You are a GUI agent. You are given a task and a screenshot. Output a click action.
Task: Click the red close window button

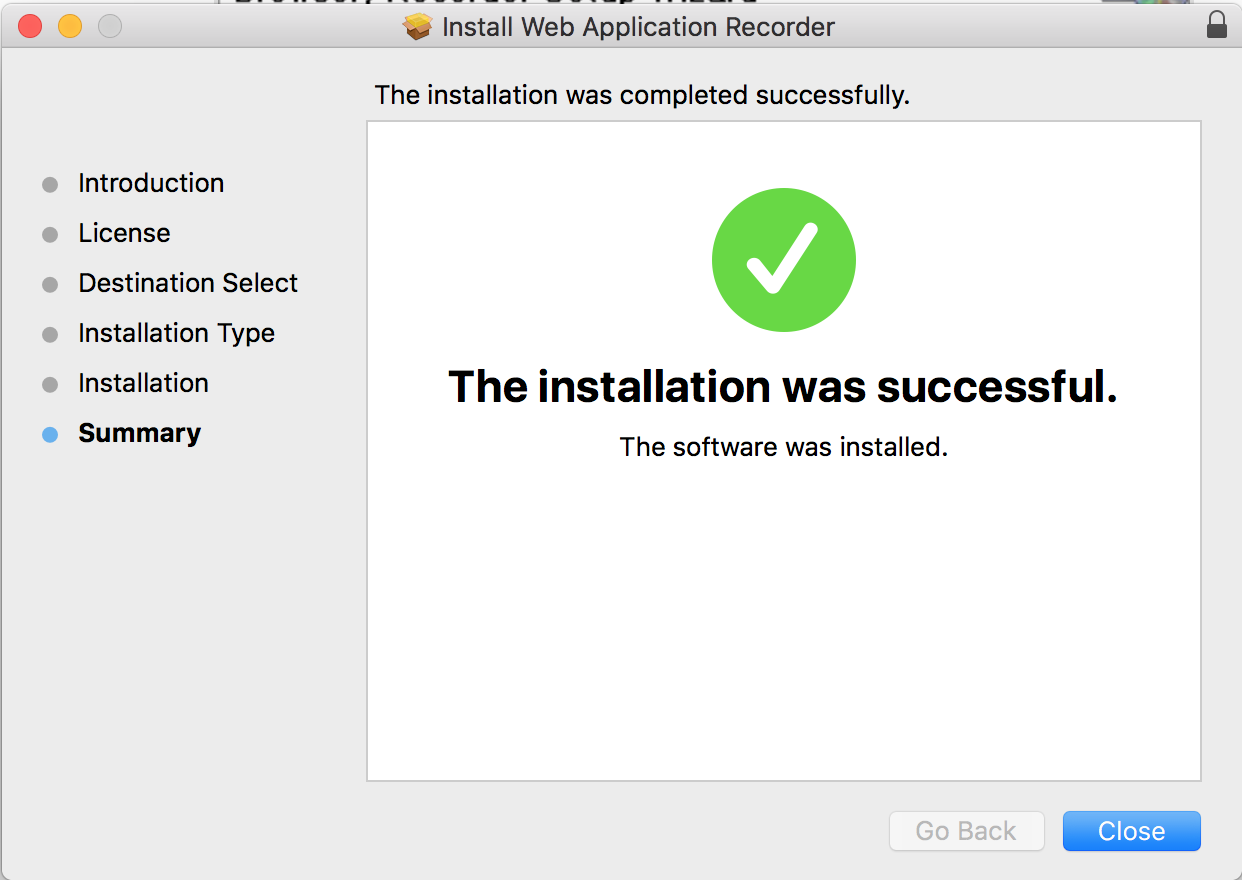[x=30, y=27]
